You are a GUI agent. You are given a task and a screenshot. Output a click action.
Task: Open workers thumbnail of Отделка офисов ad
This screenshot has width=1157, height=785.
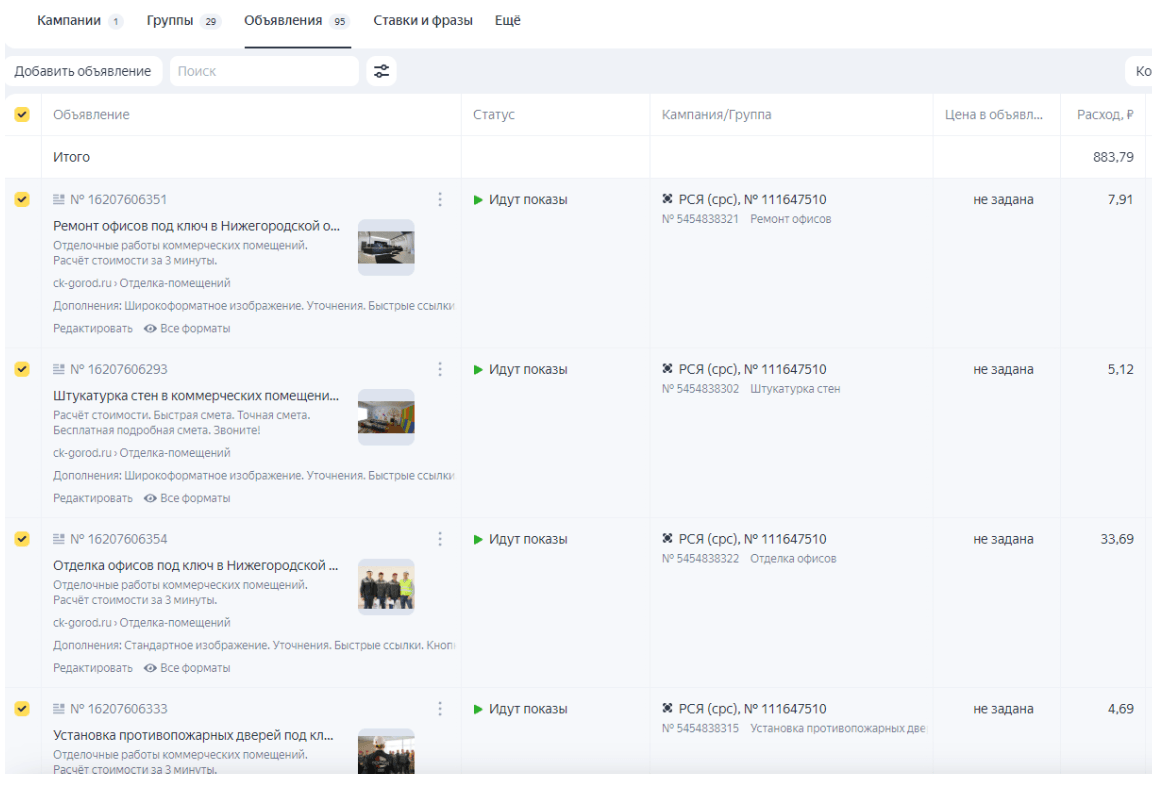pyautogui.click(x=386, y=587)
